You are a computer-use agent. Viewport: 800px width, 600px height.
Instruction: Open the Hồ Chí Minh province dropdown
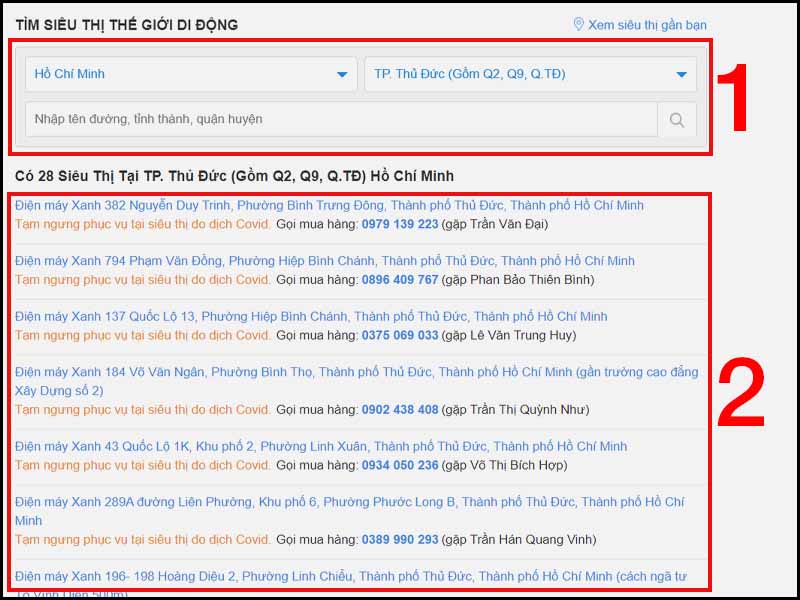coord(191,74)
